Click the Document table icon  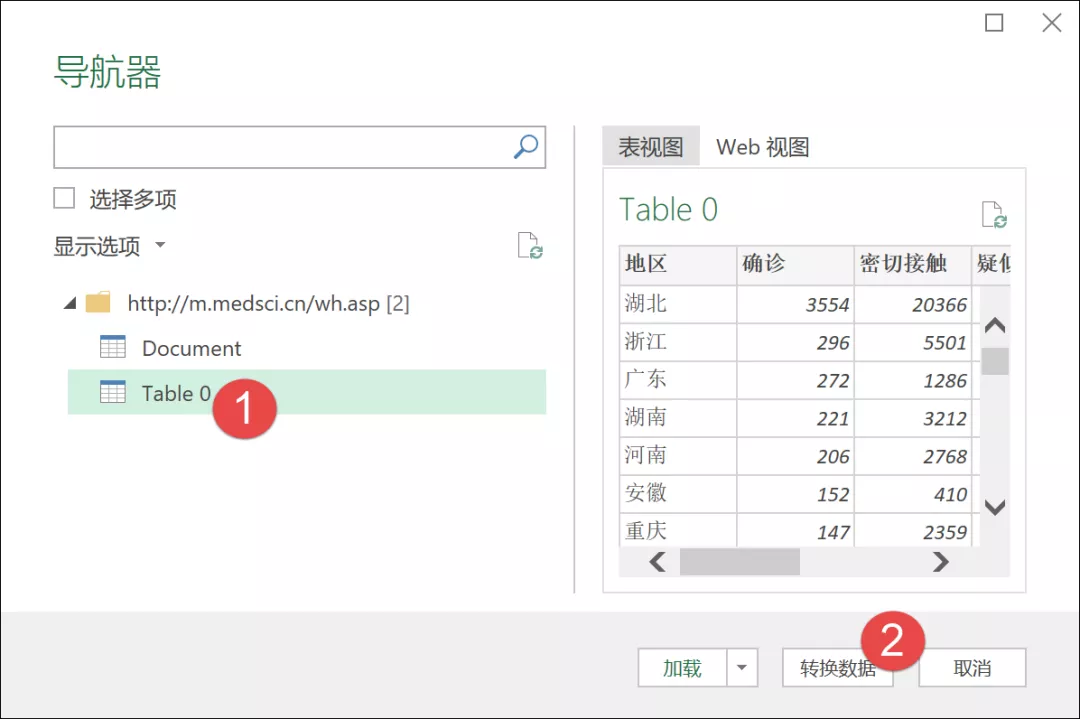point(112,347)
